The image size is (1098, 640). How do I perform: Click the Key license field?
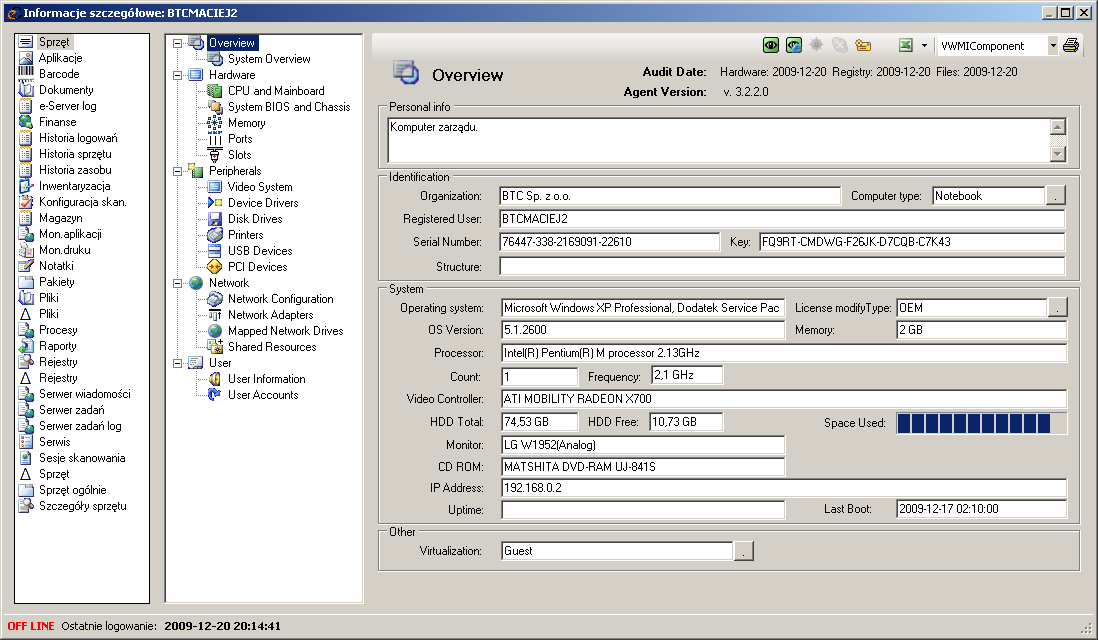[x=912, y=242]
